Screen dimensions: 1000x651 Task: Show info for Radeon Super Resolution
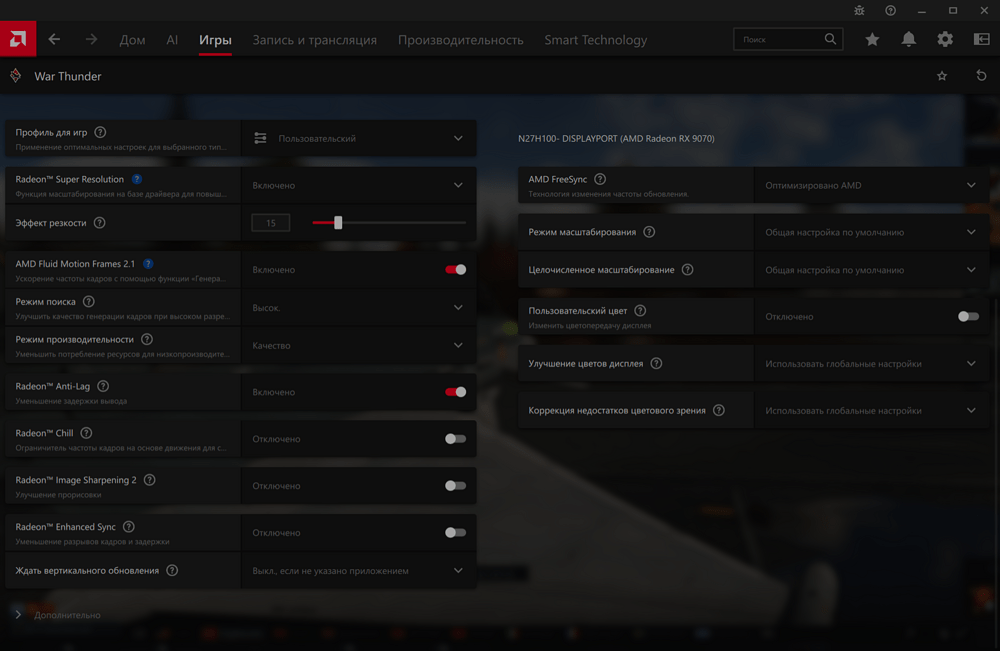point(136,179)
